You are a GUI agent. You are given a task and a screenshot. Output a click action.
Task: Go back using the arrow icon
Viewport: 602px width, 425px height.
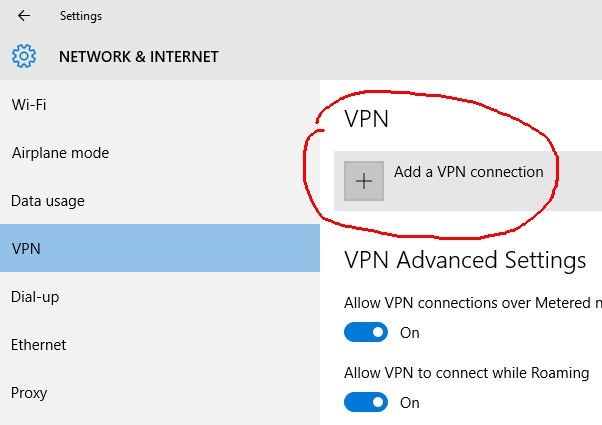[24, 16]
